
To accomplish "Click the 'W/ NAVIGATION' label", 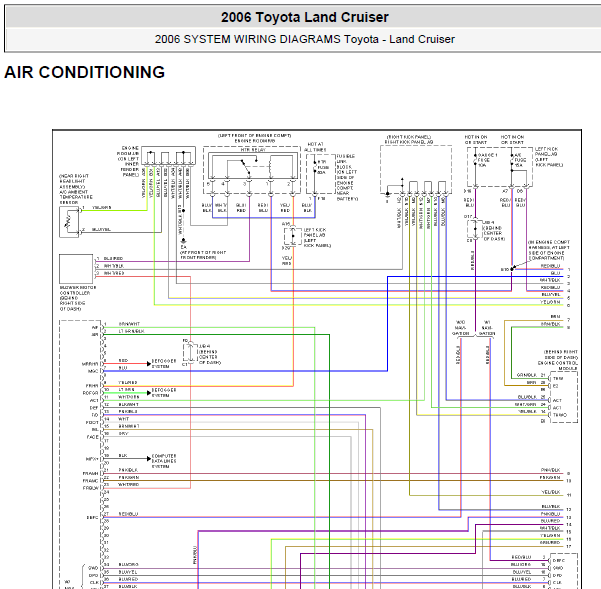I will point(487,328).
